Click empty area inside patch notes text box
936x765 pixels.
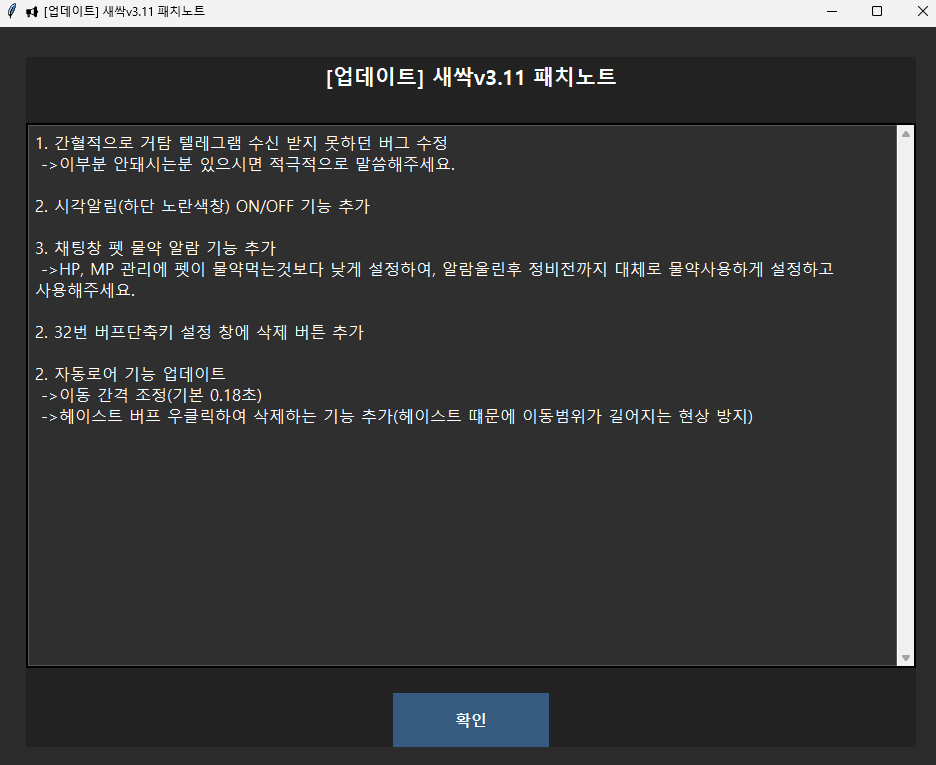point(460,550)
